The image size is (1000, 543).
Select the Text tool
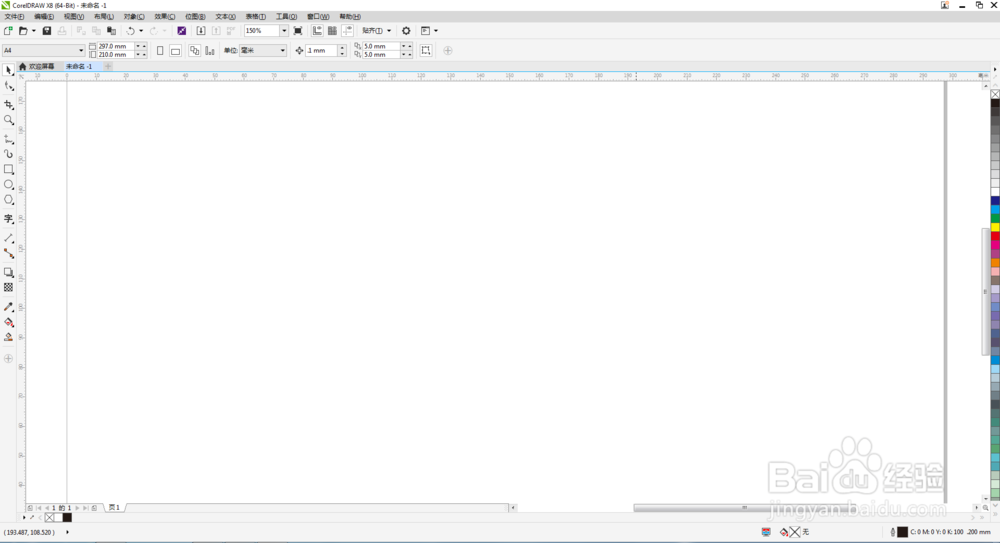click(x=8, y=219)
